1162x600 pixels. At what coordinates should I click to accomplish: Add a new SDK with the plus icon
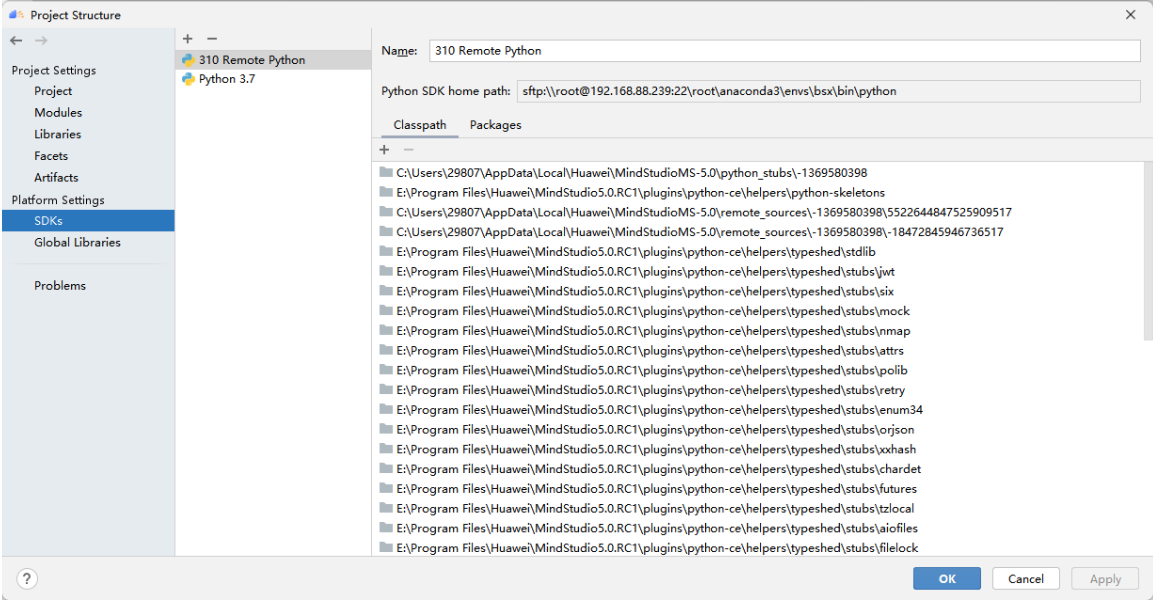[x=187, y=38]
